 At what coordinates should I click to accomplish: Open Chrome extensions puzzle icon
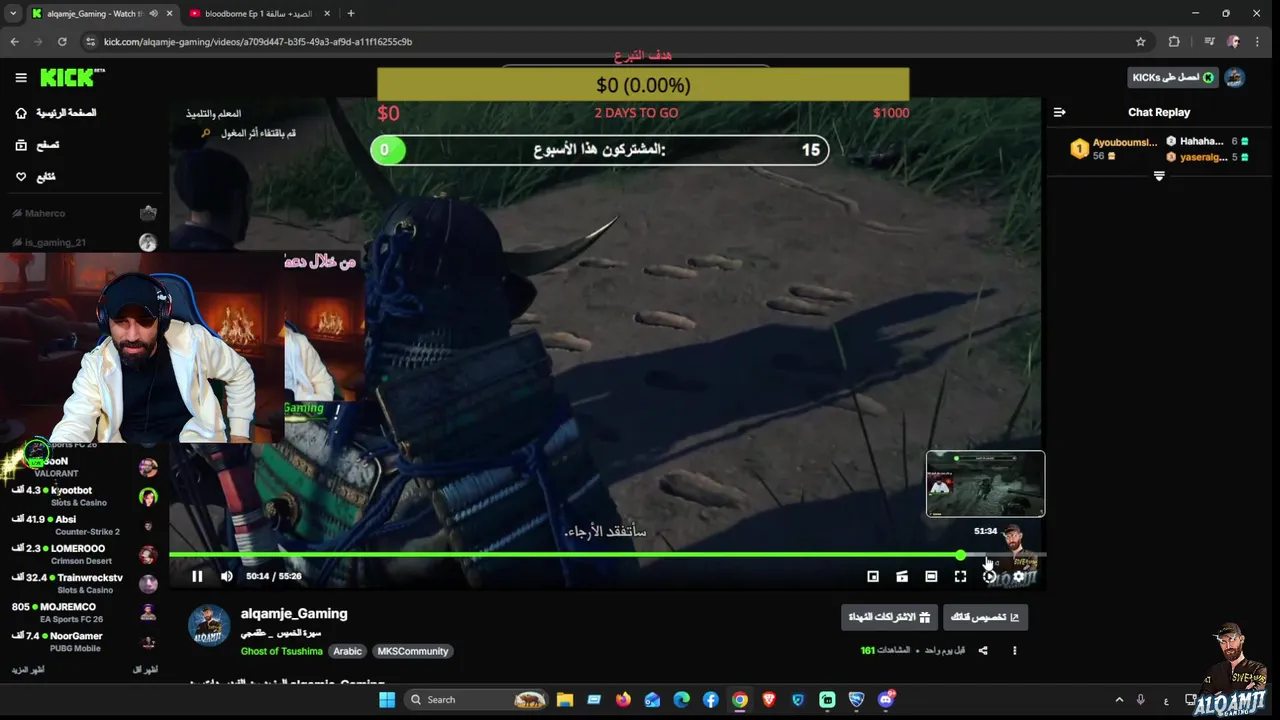(x=1174, y=42)
